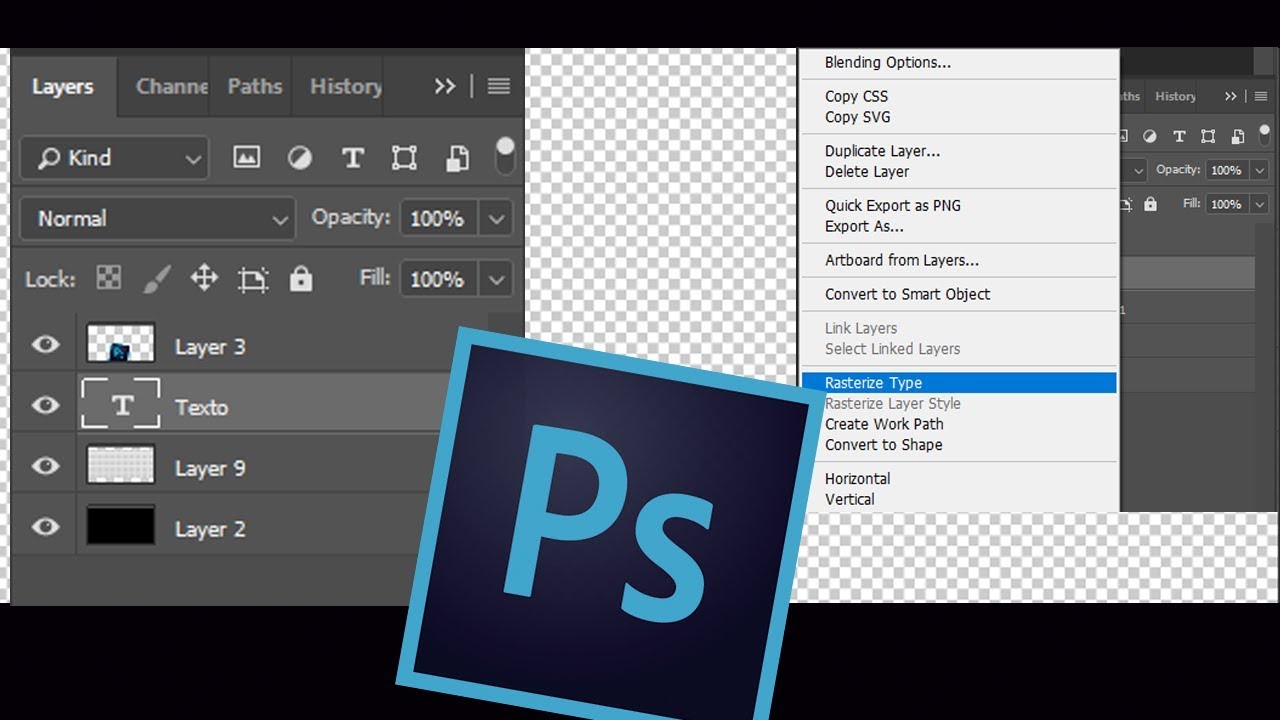1280x720 pixels.
Task: Choose Rasterize Type from context menu
Action: [x=959, y=383]
